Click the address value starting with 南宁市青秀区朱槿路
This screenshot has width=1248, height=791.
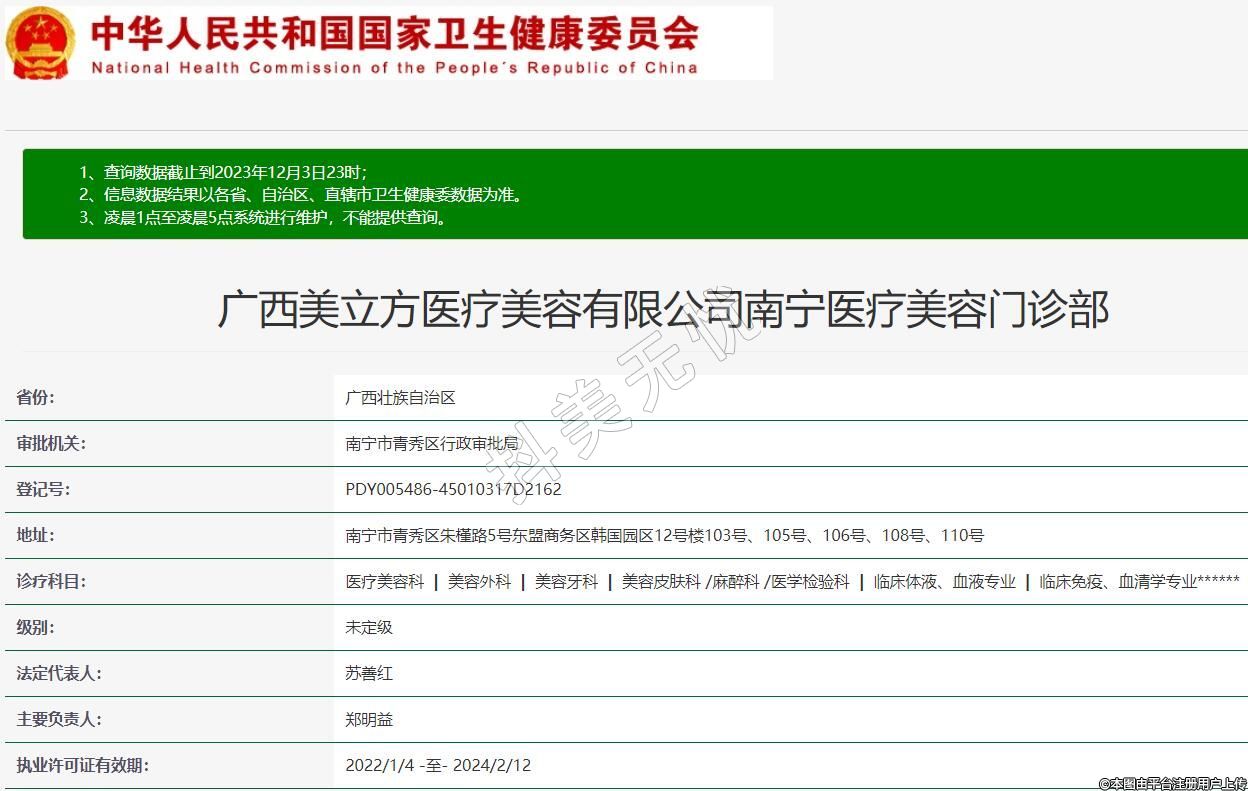click(664, 536)
